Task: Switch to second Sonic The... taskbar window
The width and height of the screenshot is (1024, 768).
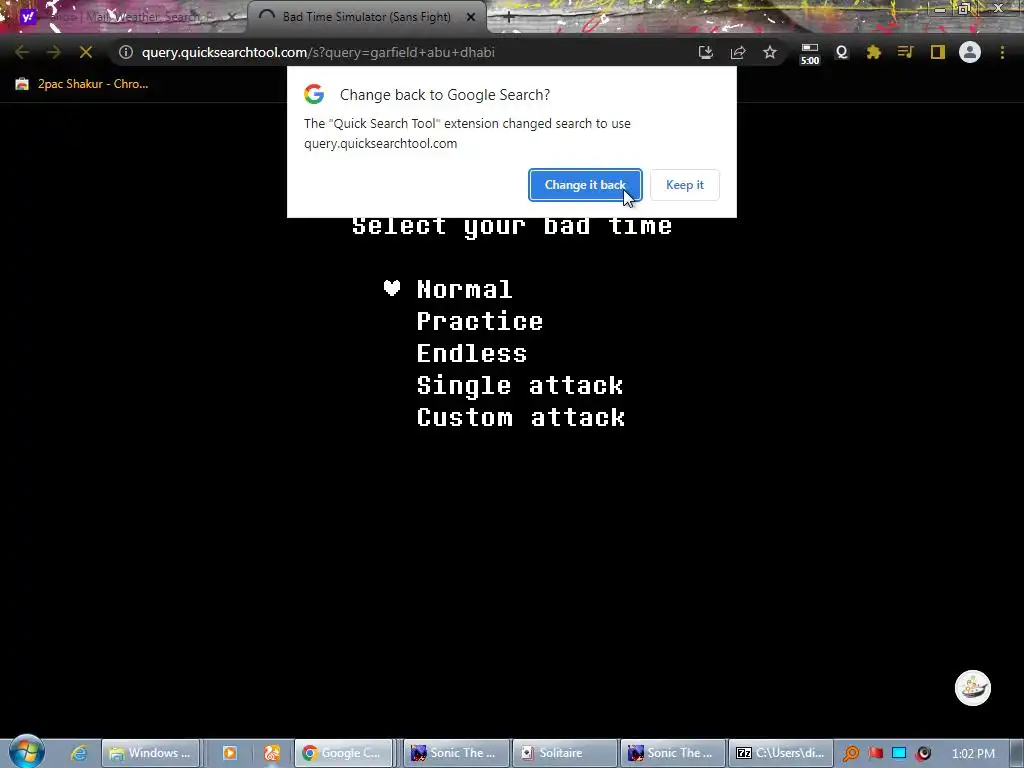Action: (673, 753)
